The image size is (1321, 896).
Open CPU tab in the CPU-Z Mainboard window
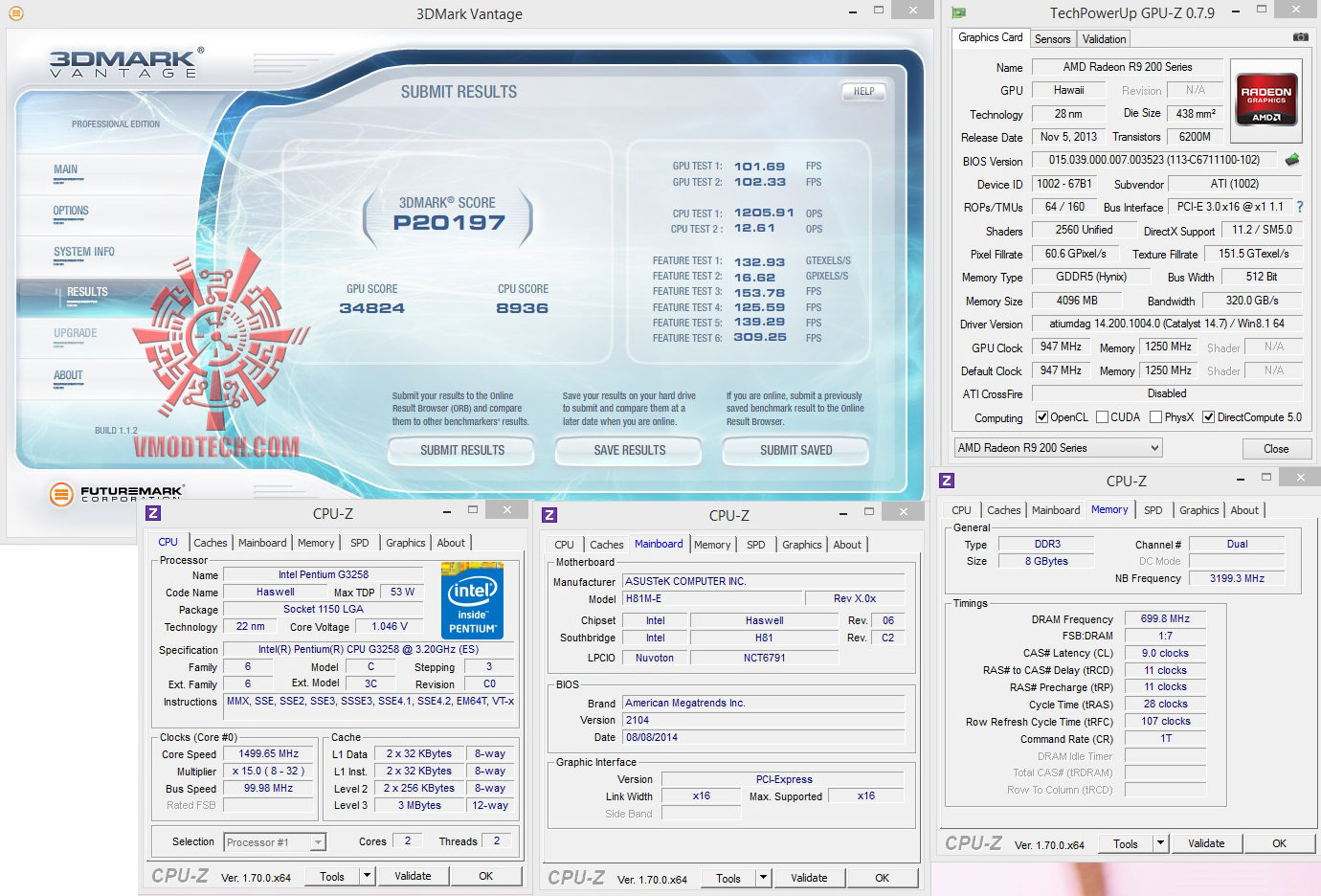(564, 545)
